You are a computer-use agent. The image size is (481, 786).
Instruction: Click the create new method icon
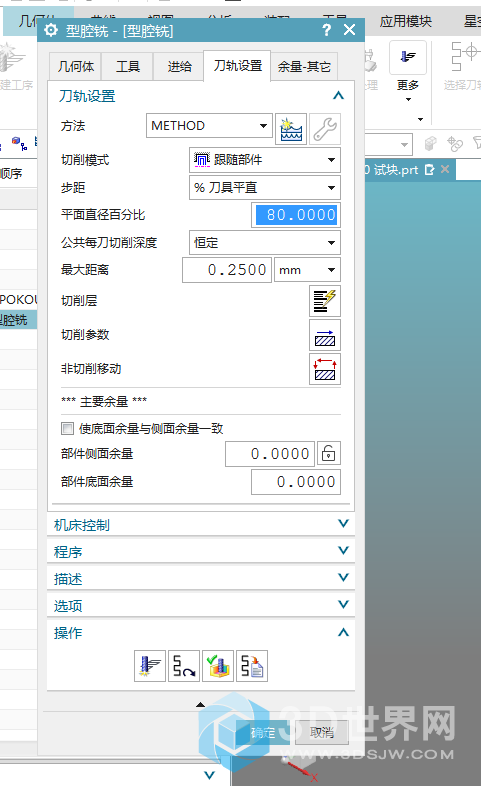(x=291, y=129)
